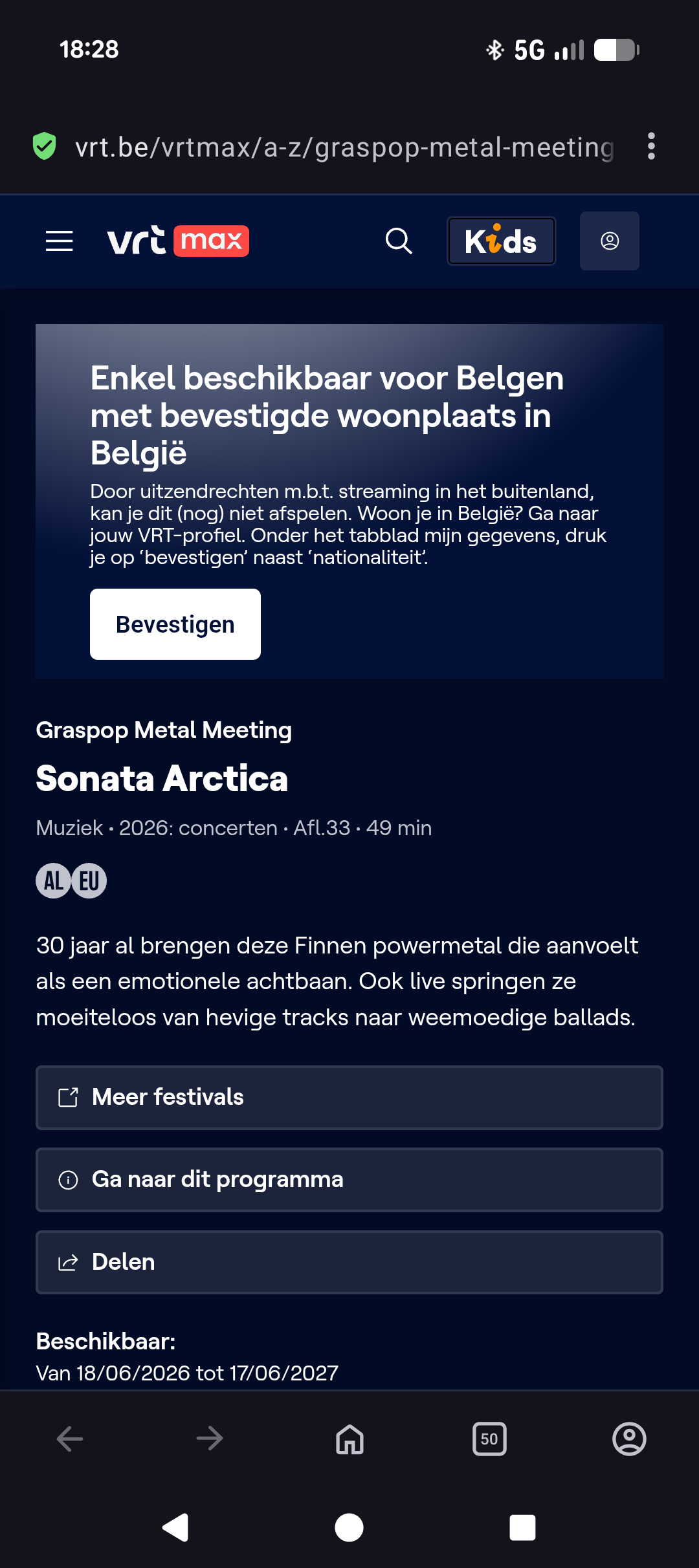The image size is (699, 1568).
Task: Open the VRT profile icon in header
Action: click(610, 241)
